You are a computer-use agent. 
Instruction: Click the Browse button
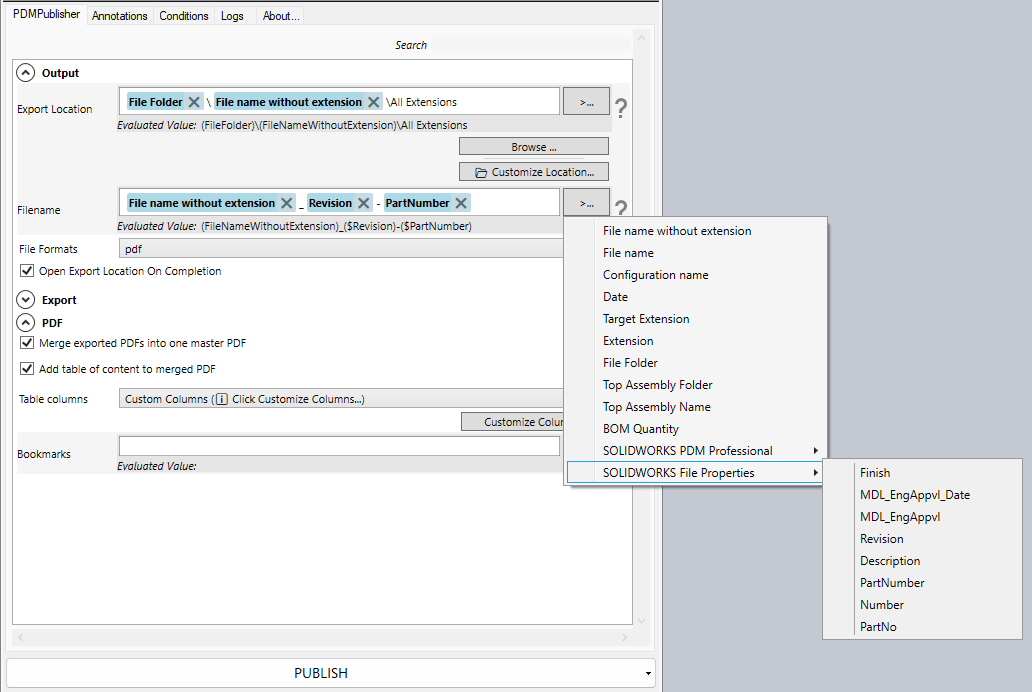(x=533, y=145)
